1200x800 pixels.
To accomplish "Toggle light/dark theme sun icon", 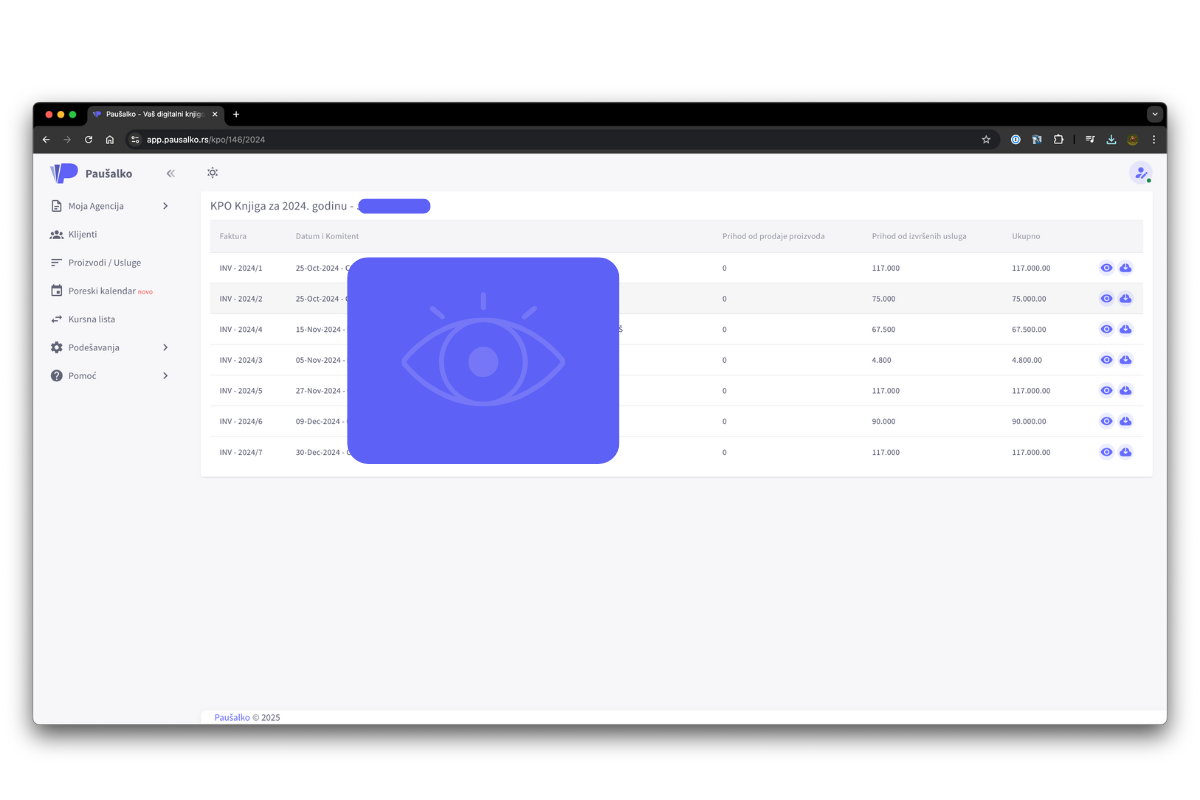I will 212,173.
